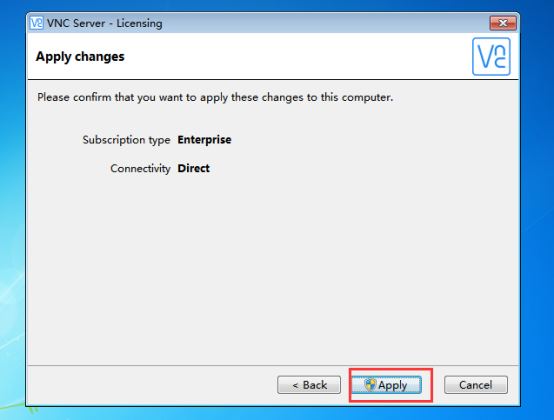Go back with the Back button
Viewport: 554px width, 420px height.
coord(309,385)
